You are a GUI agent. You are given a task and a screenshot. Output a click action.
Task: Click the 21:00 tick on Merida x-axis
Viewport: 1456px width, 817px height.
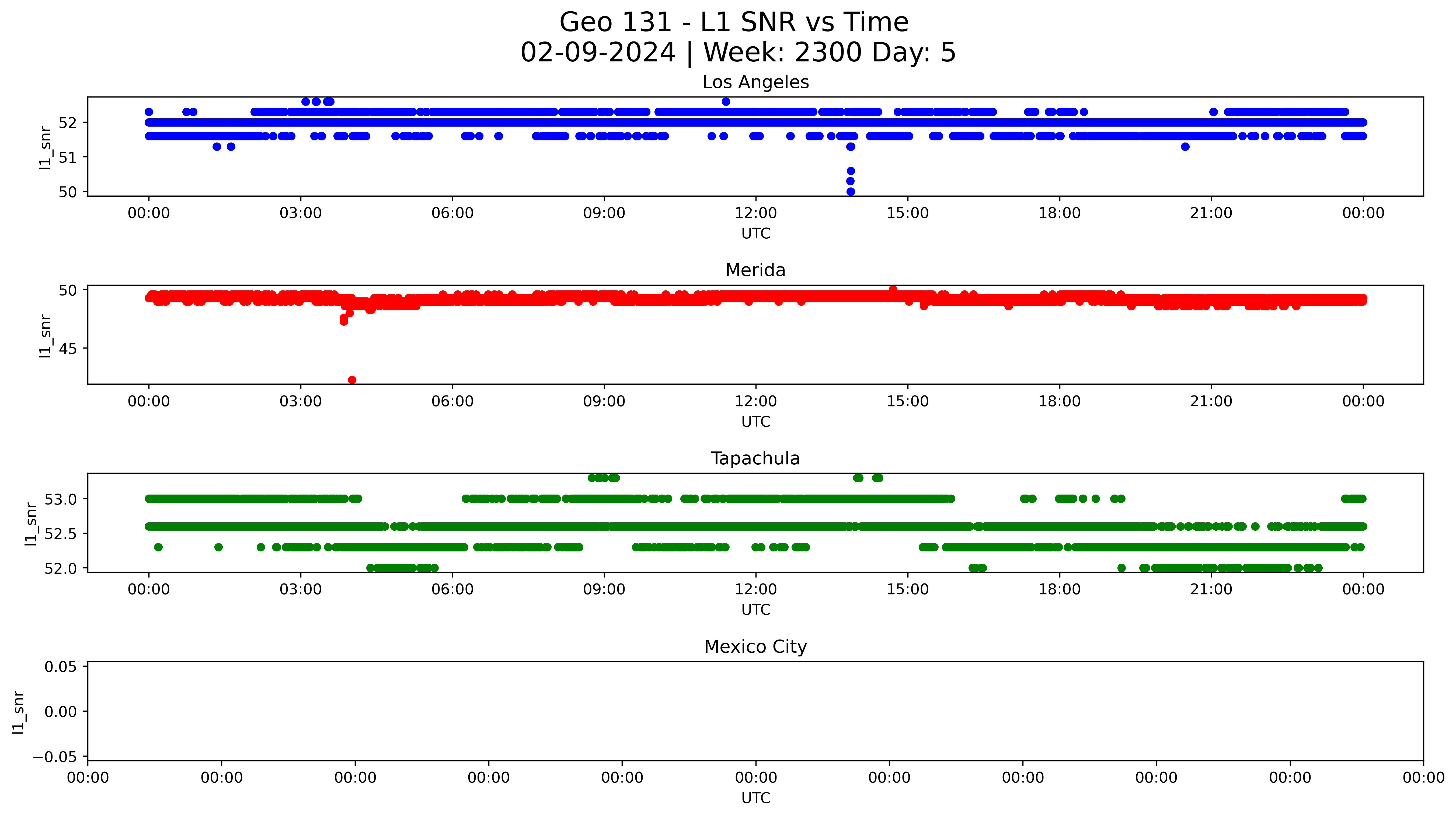click(x=1211, y=401)
